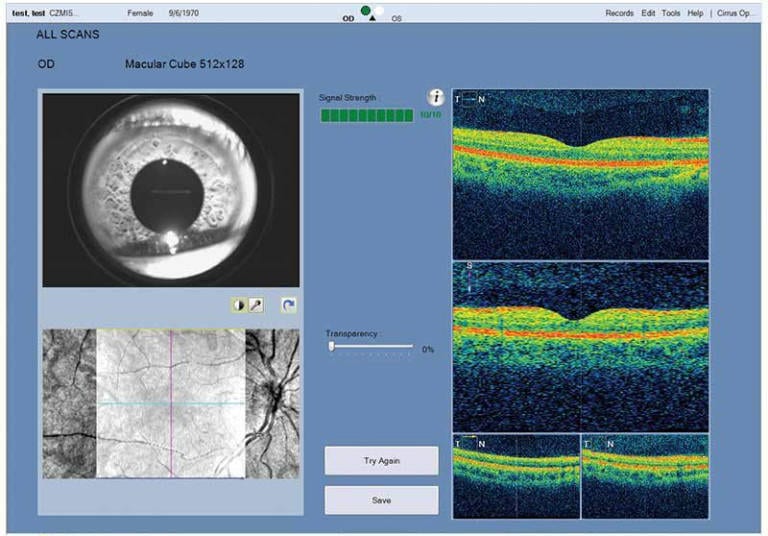The image size is (768, 536).
Task: Click the 'ALL SCANS' heading
Action: (68, 34)
